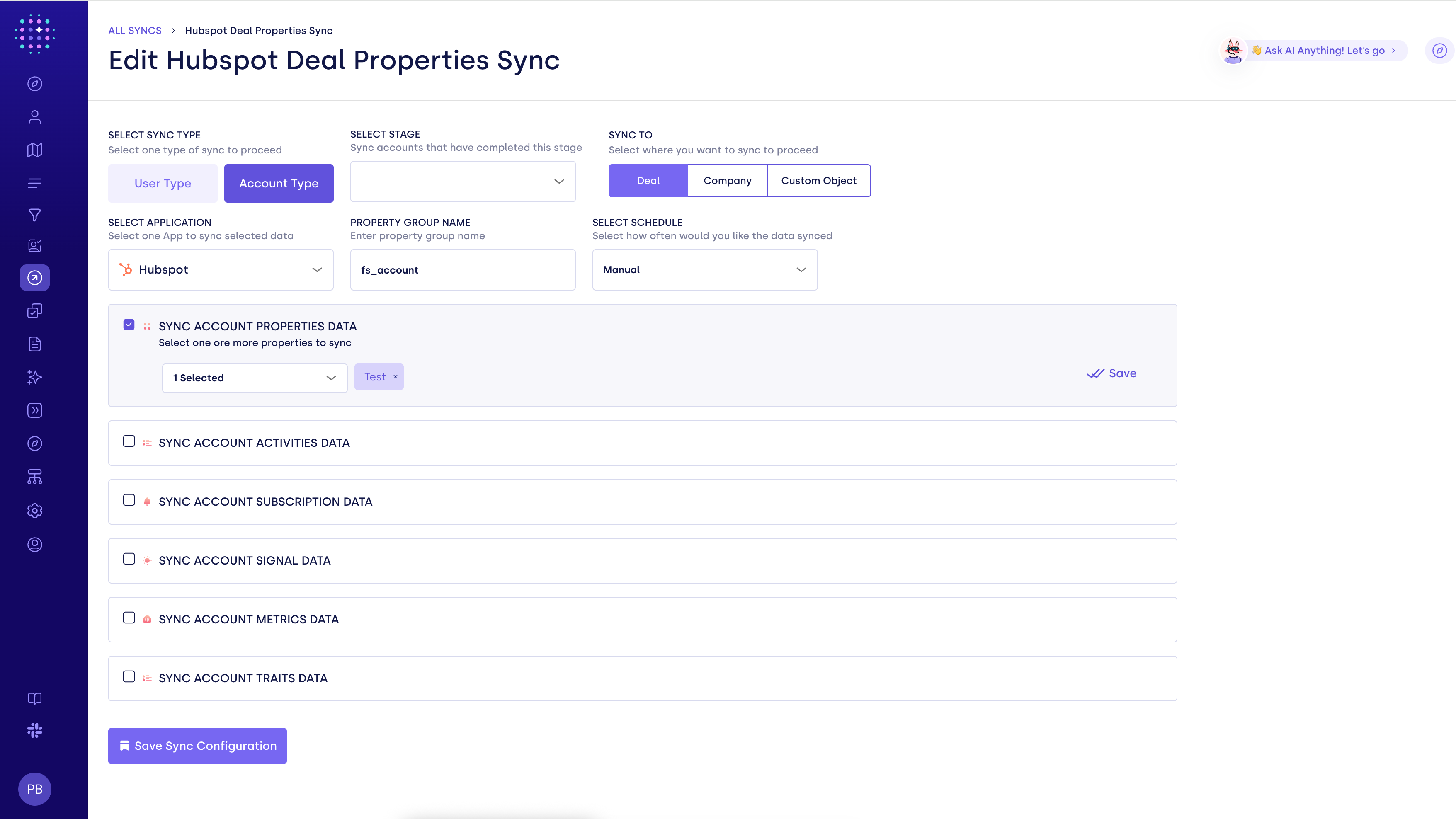Select Deal under Sync To
The image size is (1456, 819).
pos(648,181)
